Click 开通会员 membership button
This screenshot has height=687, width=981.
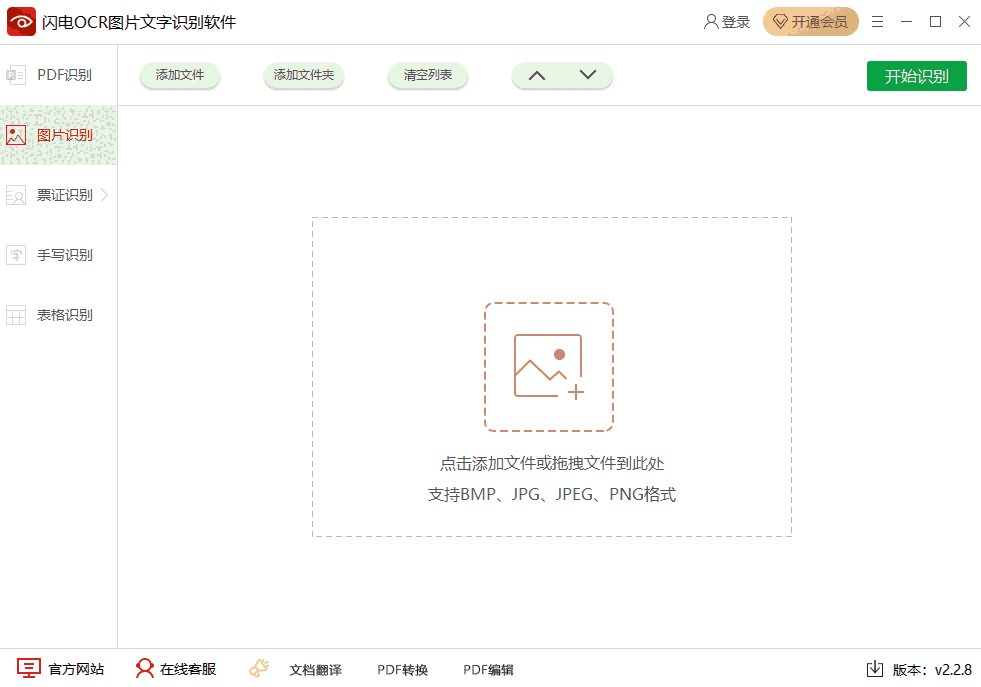810,21
